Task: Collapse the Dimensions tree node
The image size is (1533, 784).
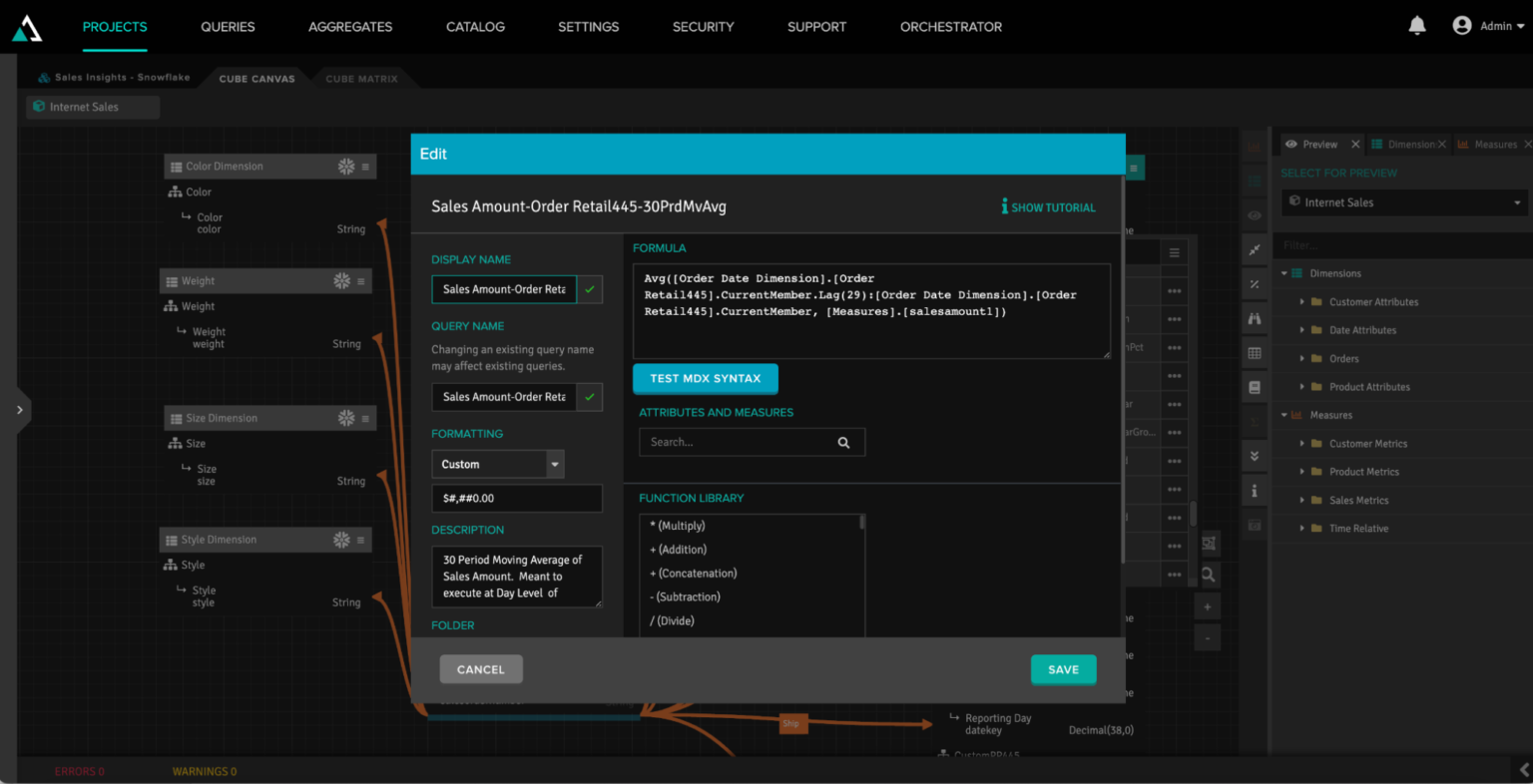Action: pos(1284,273)
